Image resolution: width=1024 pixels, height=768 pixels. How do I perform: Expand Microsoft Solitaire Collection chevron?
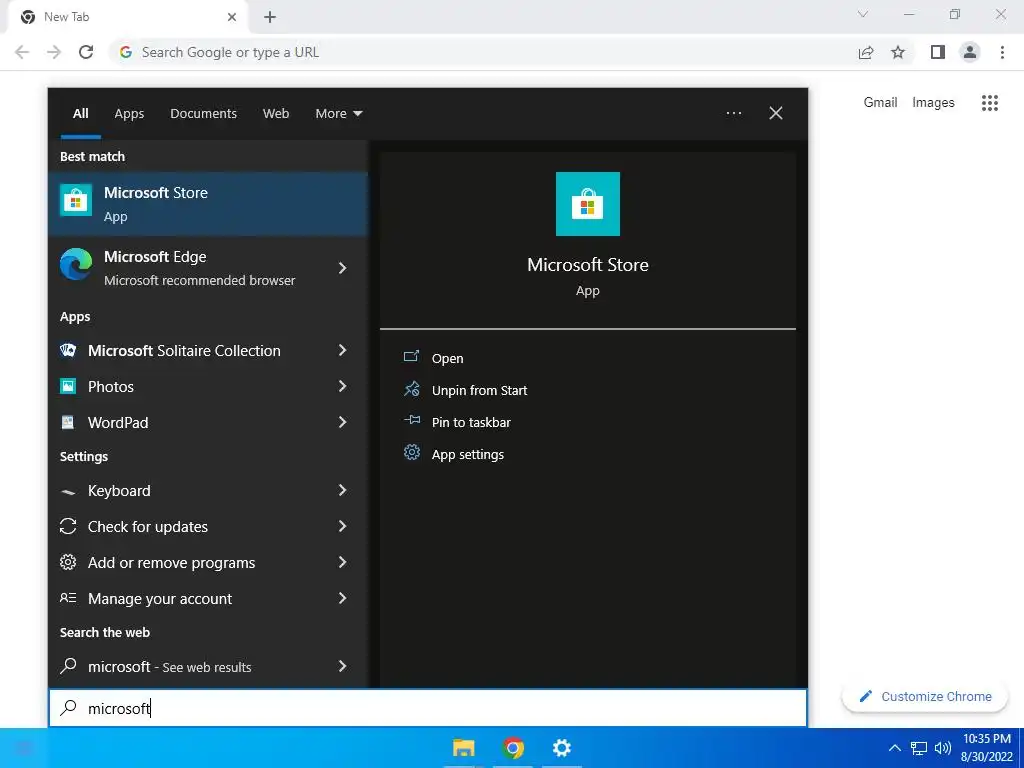coord(342,350)
